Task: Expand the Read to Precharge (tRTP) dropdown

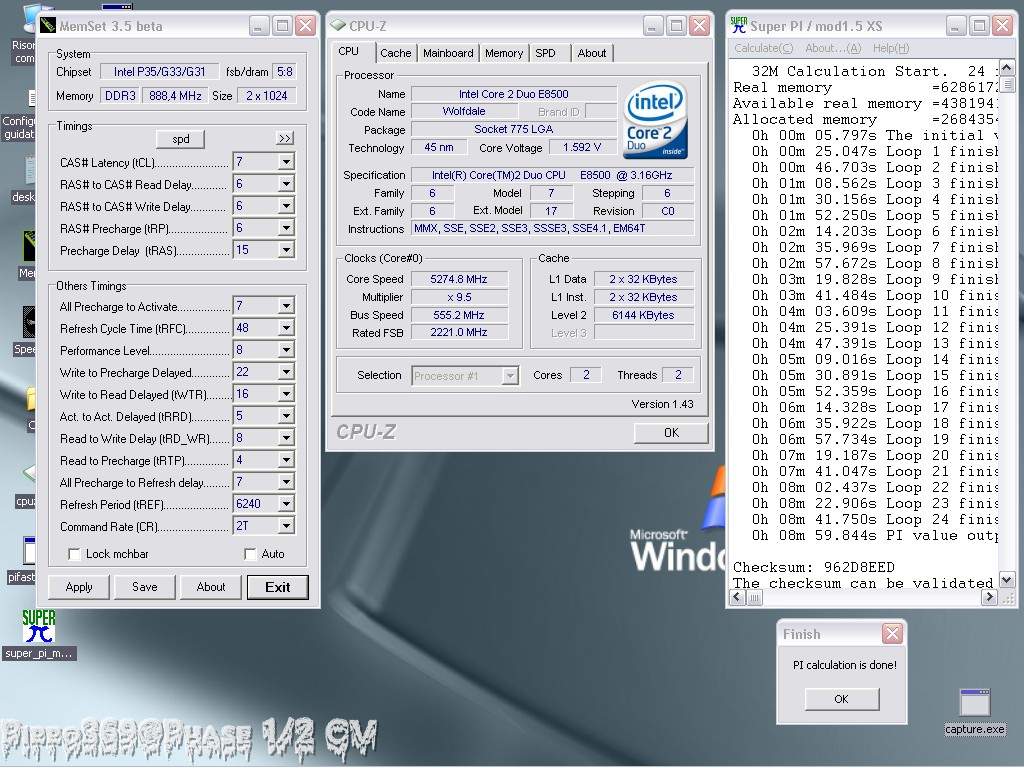Action: 286,460
